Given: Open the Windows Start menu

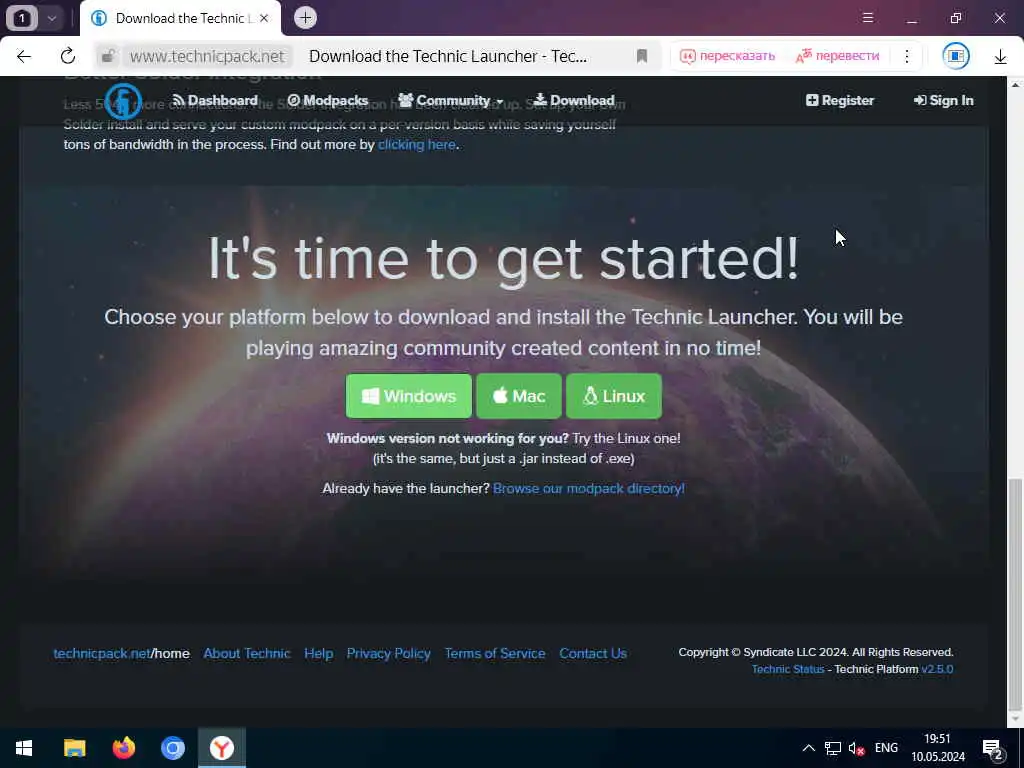Looking at the screenshot, I should pyautogui.click(x=24, y=748).
